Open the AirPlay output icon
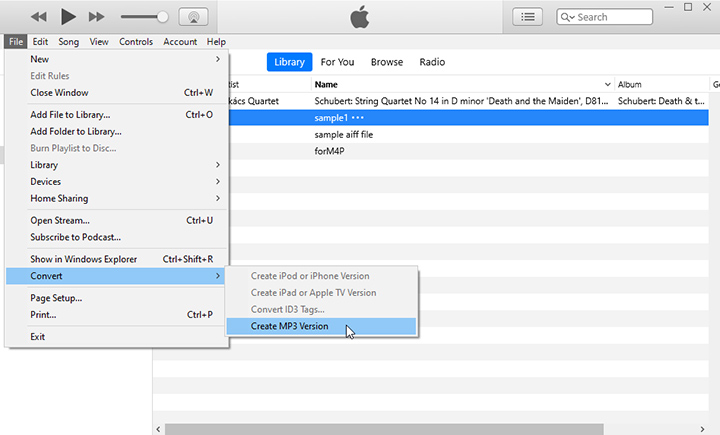The width and height of the screenshot is (720, 435). [193, 17]
